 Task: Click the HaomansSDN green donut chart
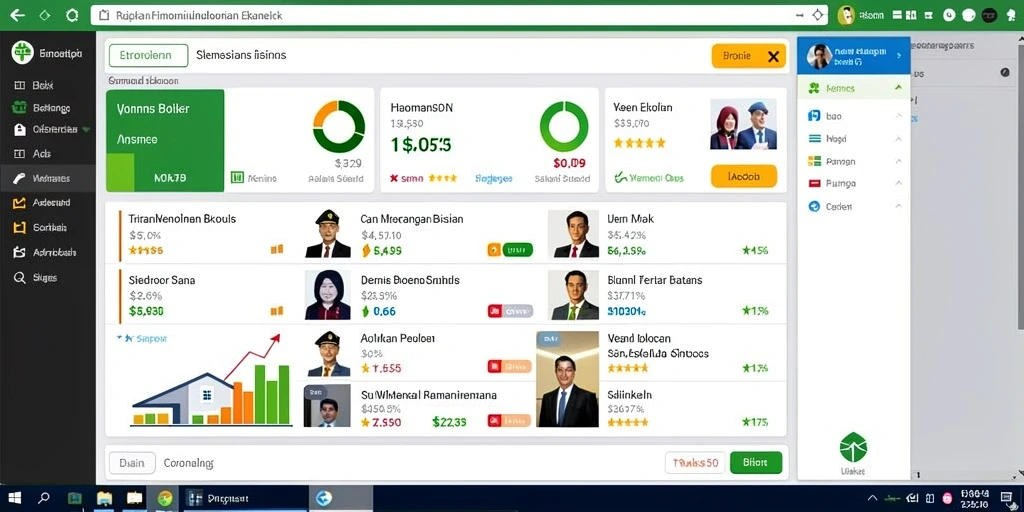564,126
